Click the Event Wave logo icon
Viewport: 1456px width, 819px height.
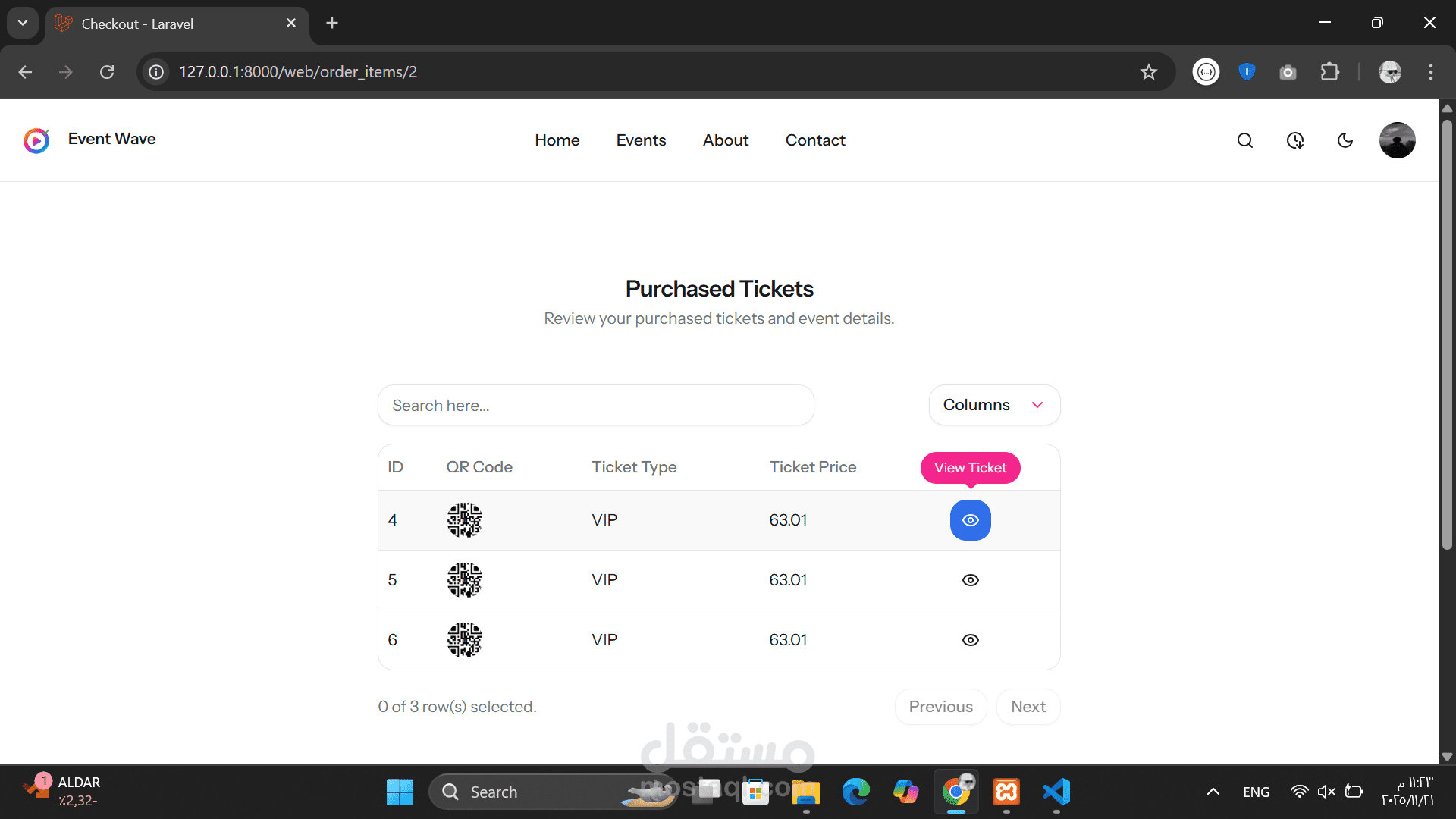tap(36, 140)
